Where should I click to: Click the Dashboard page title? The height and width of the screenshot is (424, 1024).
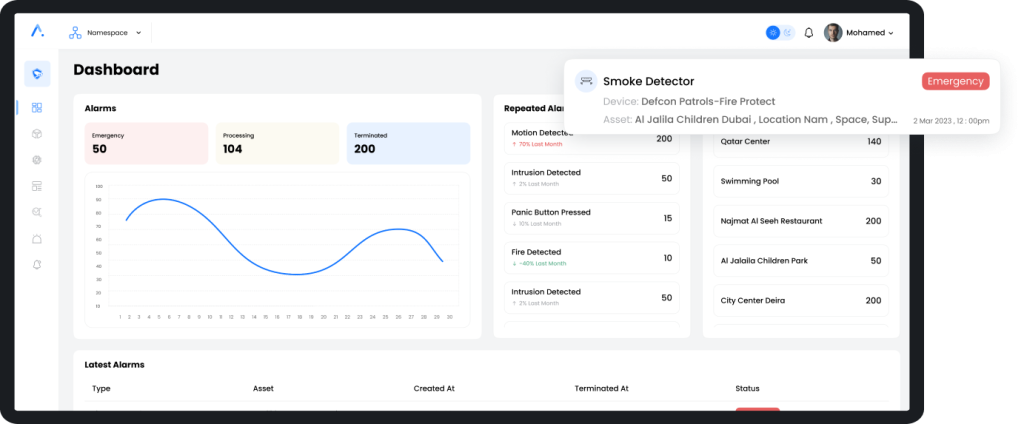[116, 69]
